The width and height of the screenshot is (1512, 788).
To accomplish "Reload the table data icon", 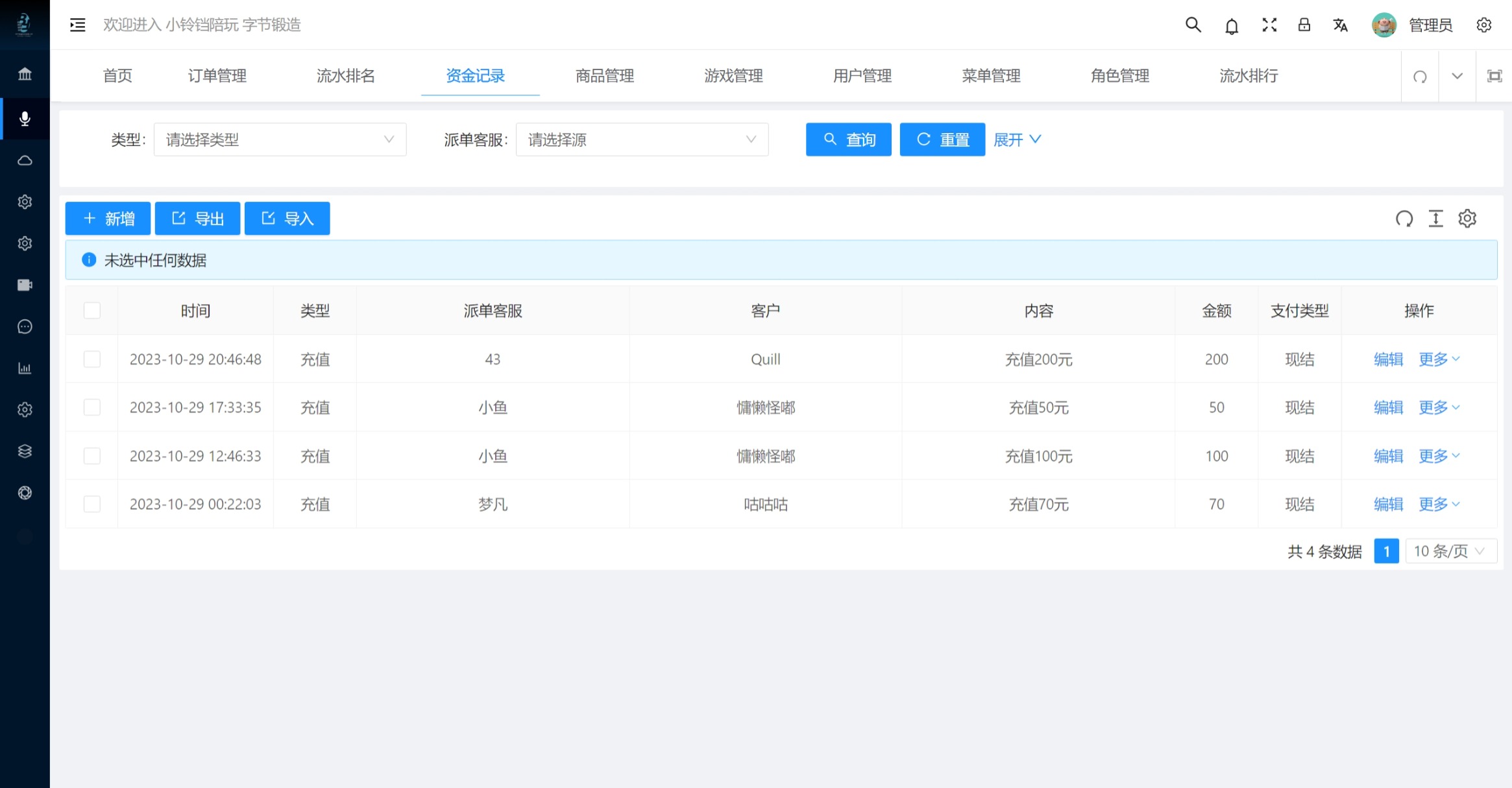I will 1404,219.
